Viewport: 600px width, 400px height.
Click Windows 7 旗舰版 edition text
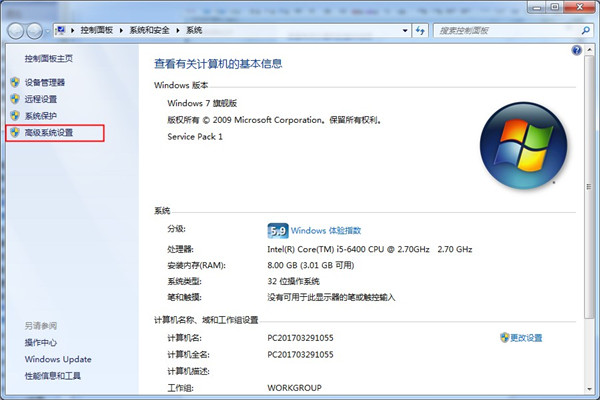[x=202, y=103]
